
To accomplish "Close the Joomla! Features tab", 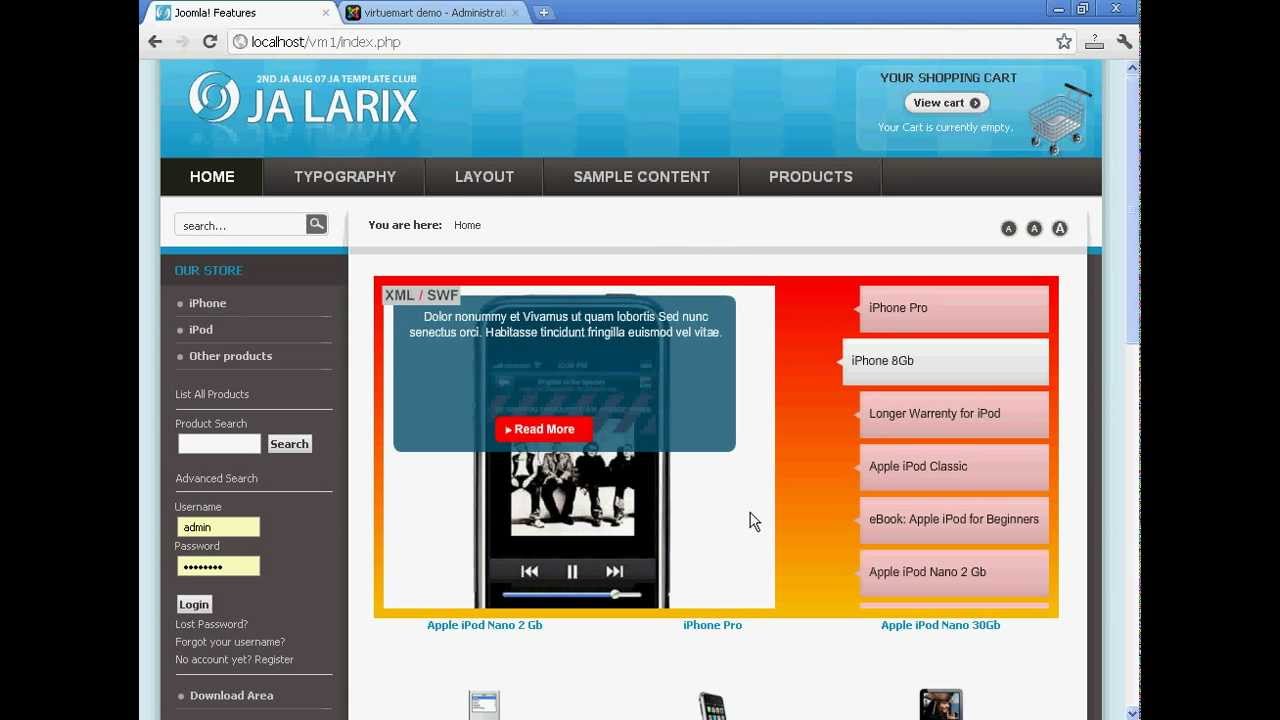I will (x=326, y=13).
